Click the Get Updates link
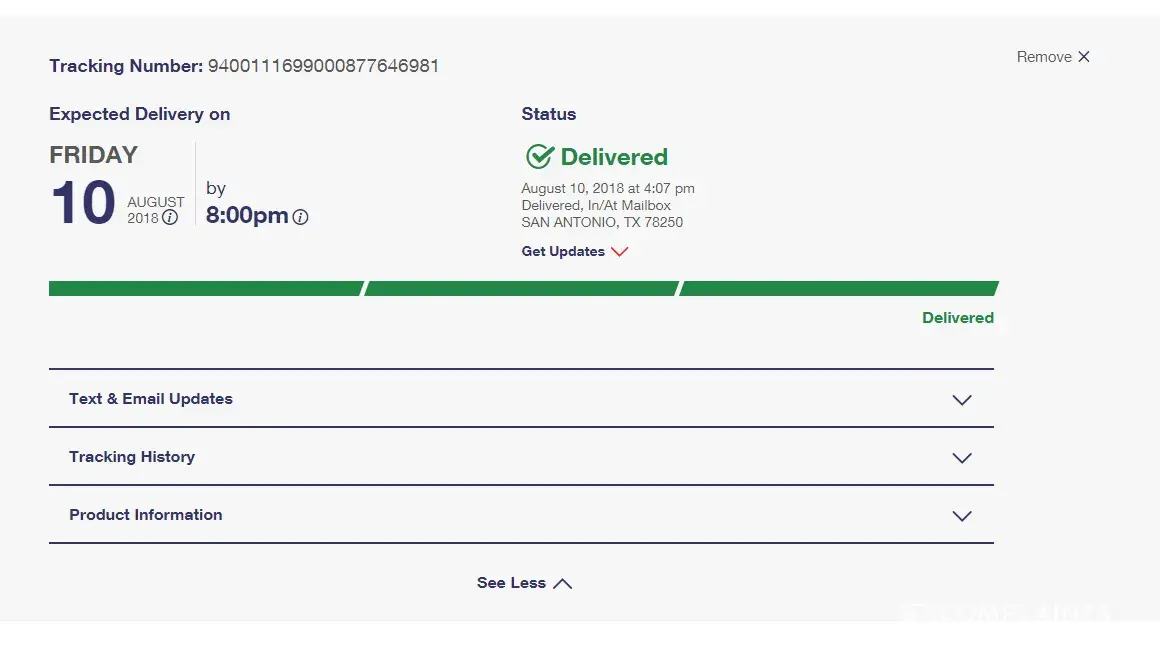 563,252
